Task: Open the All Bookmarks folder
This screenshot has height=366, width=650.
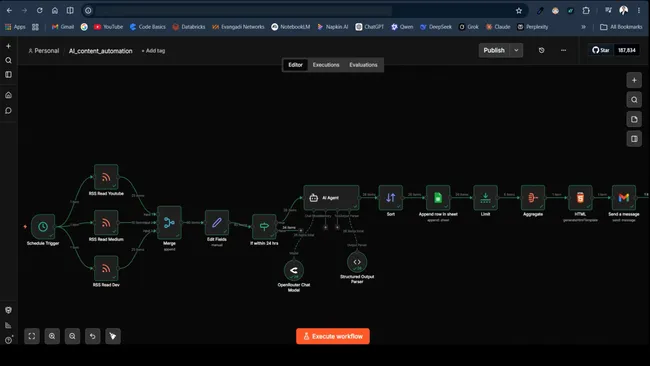Action: (x=621, y=27)
